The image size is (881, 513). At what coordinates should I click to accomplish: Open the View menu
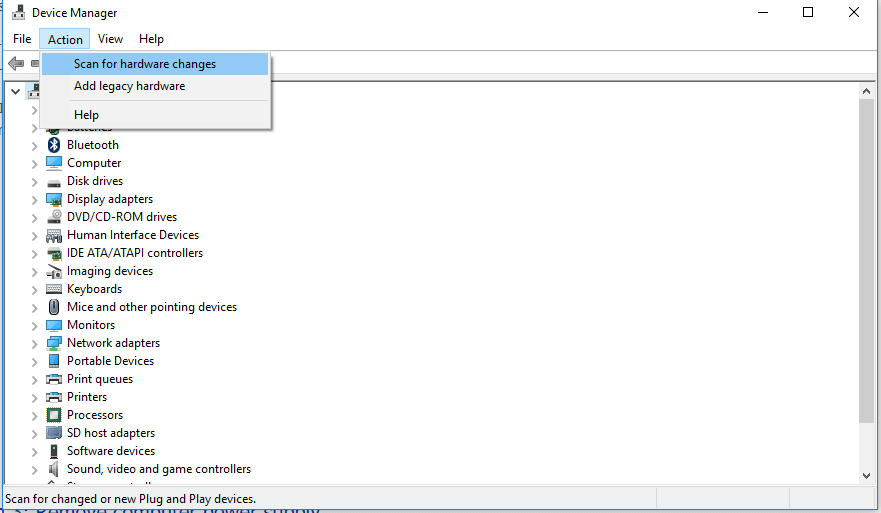coord(110,39)
